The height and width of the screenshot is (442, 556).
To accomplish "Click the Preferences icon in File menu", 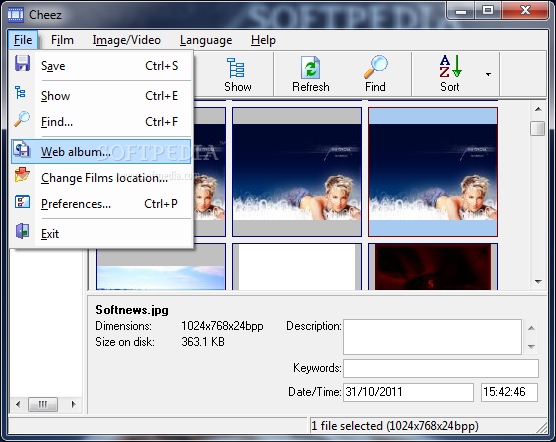I will pyautogui.click(x=22, y=202).
